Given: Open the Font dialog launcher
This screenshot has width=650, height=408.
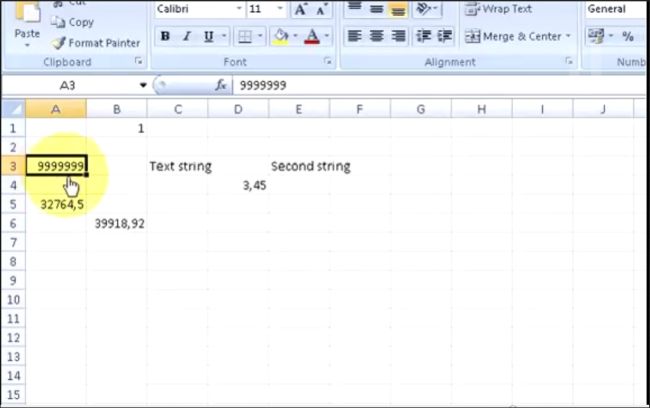Looking at the screenshot, I should coord(328,61).
